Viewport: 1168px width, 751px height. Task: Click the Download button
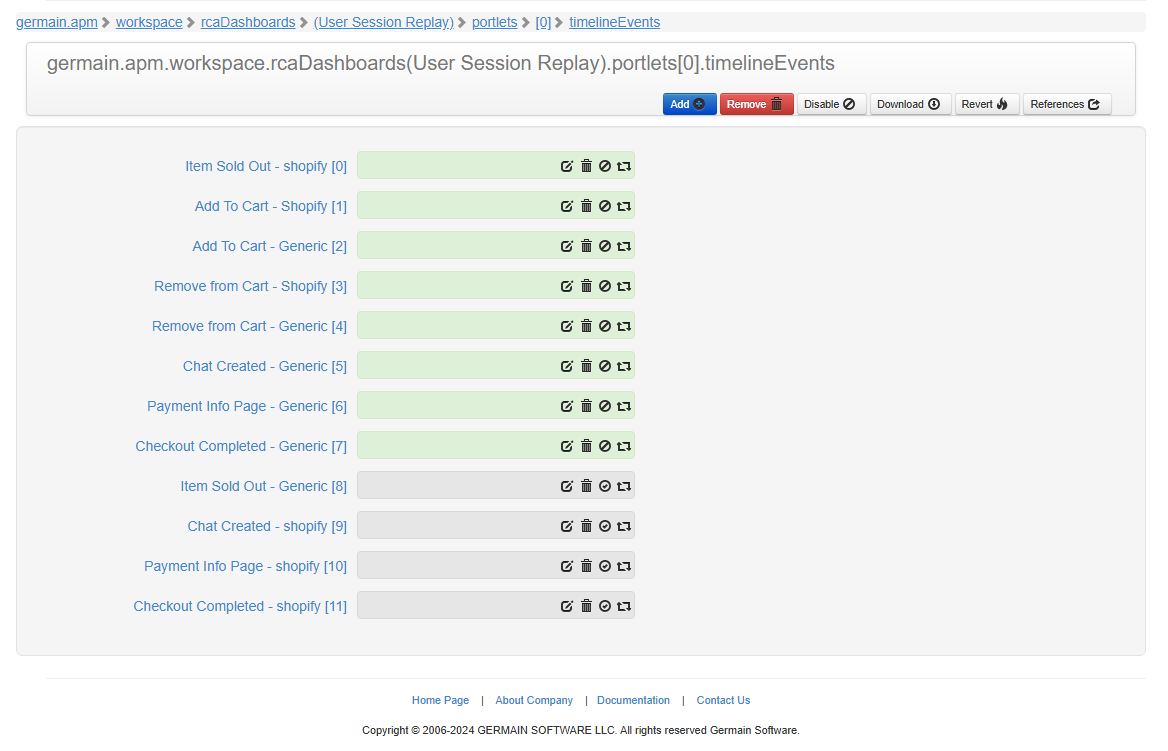pos(909,104)
